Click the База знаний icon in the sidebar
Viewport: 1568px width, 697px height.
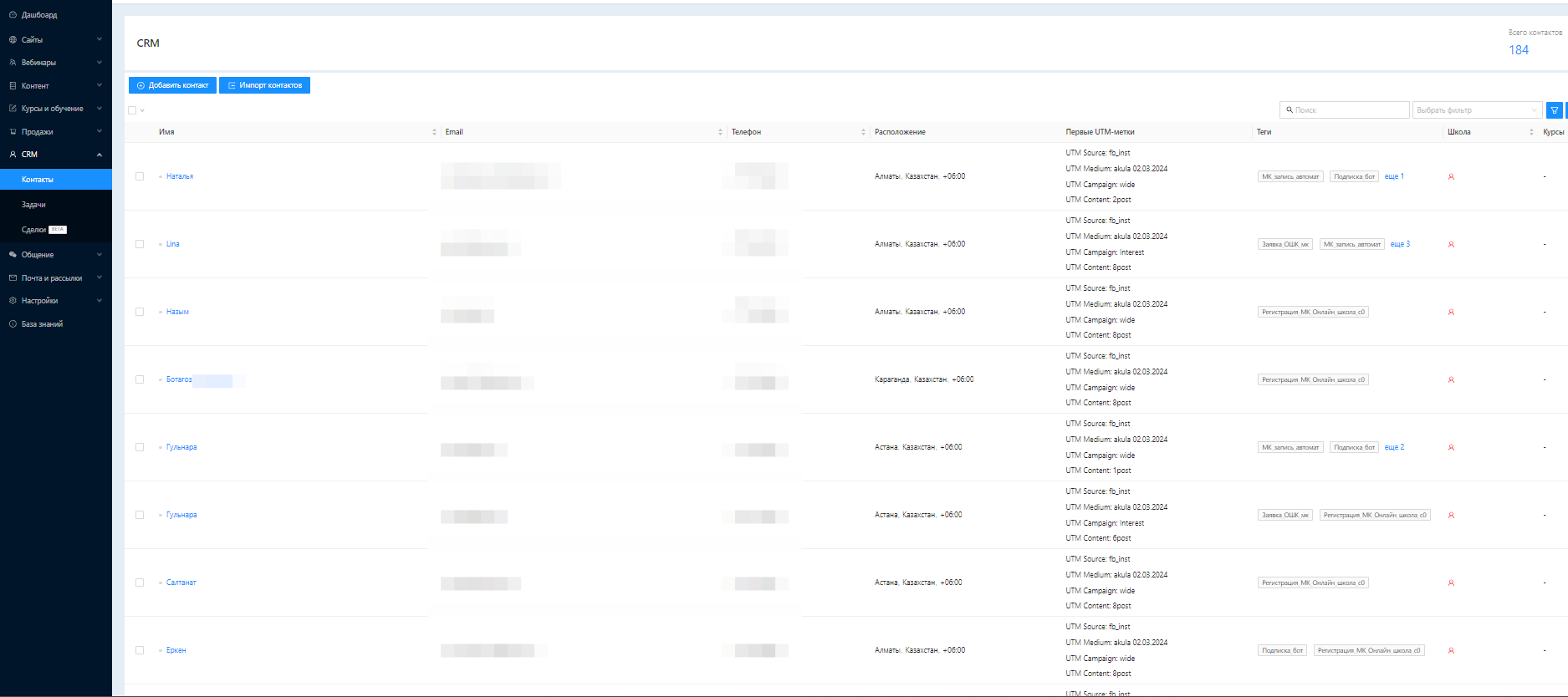[x=13, y=324]
